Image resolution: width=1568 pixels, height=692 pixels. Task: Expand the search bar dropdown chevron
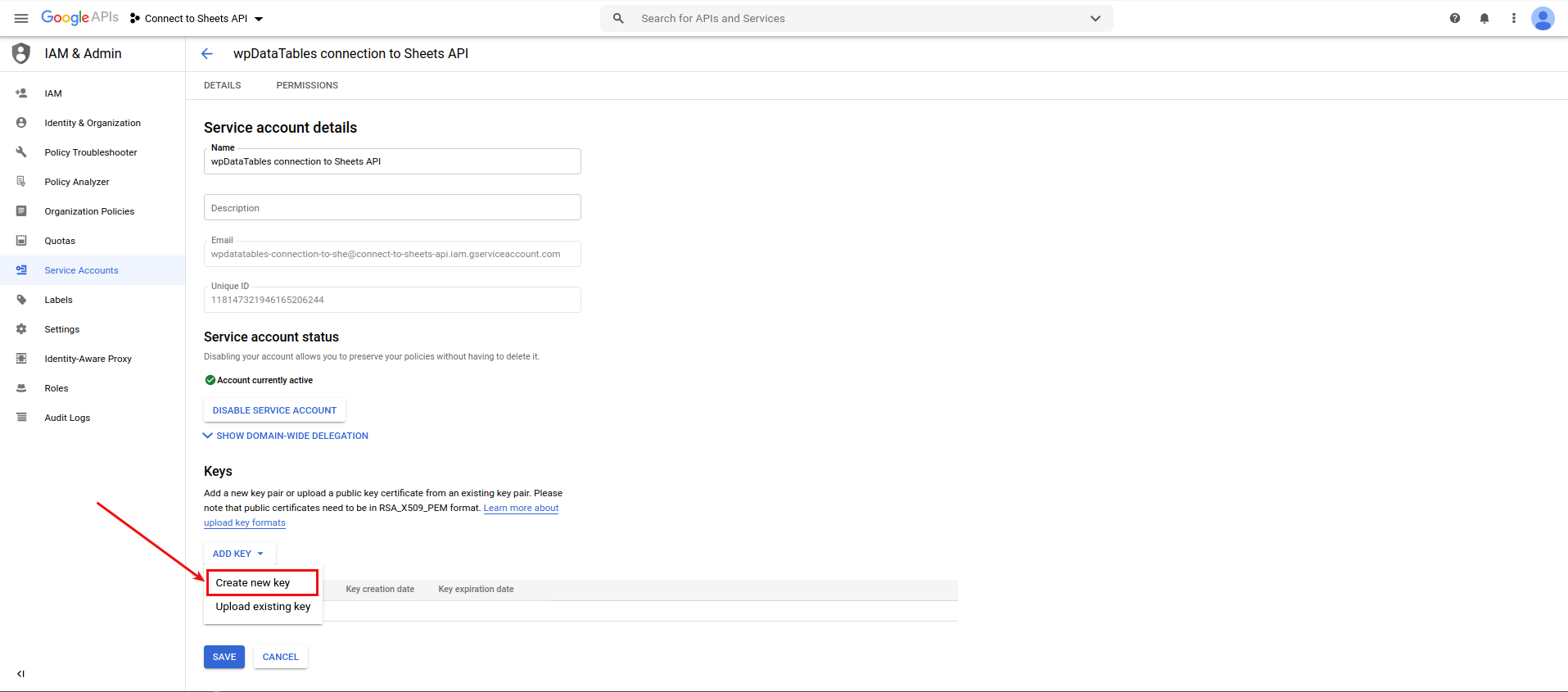click(1096, 18)
